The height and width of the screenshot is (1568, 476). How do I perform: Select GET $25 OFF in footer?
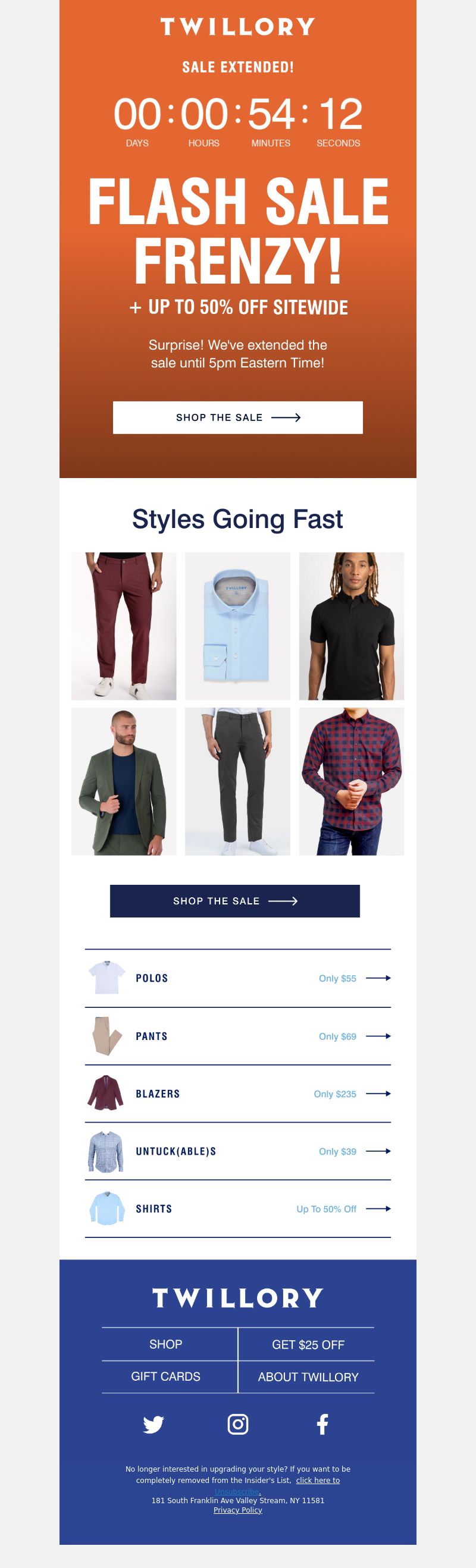pyautogui.click(x=308, y=1344)
